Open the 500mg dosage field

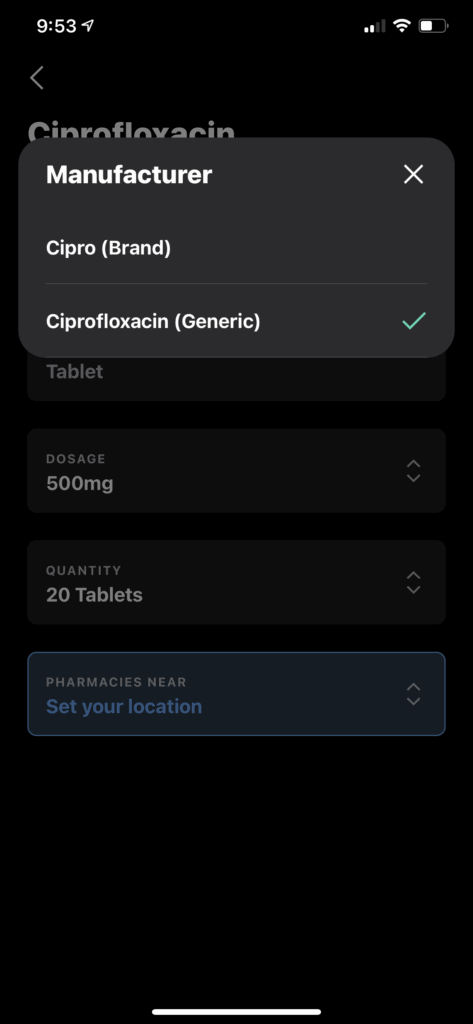pos(236,470)
